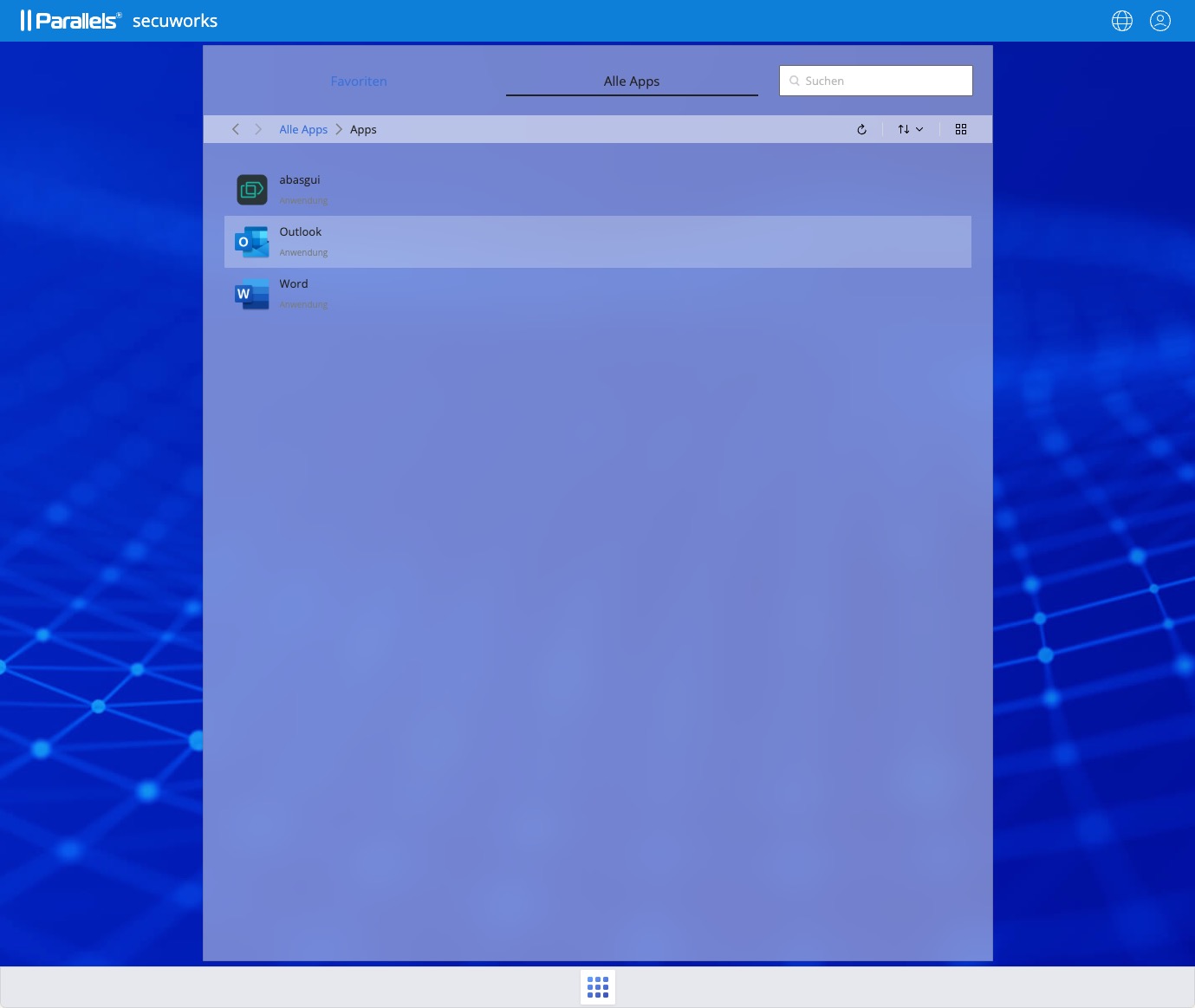1195x1008 pixels.
Task: Open the user account icon
Action: [1159, 21]
